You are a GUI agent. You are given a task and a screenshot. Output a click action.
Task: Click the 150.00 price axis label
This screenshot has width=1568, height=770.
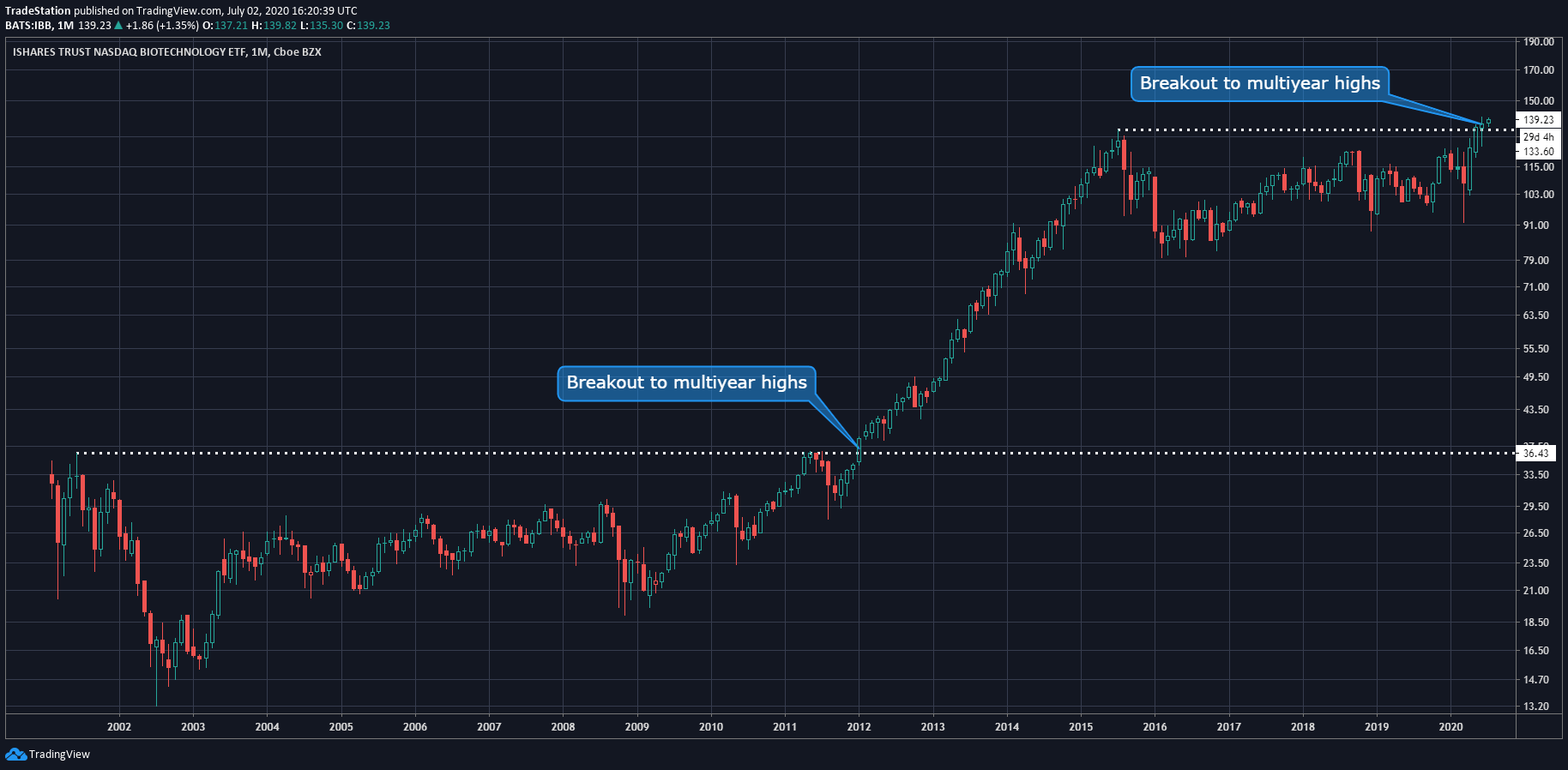[1539, 101]
